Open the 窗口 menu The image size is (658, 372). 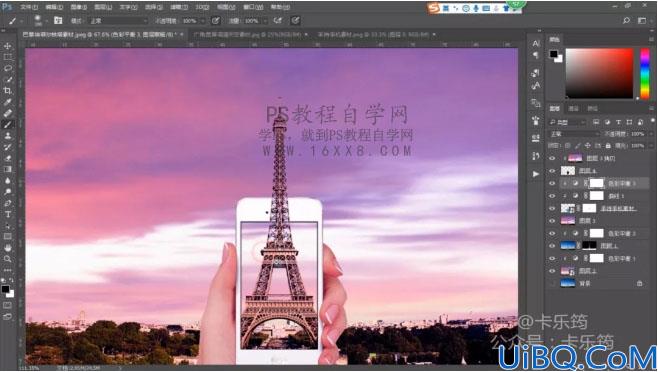(x=253, y=7)
